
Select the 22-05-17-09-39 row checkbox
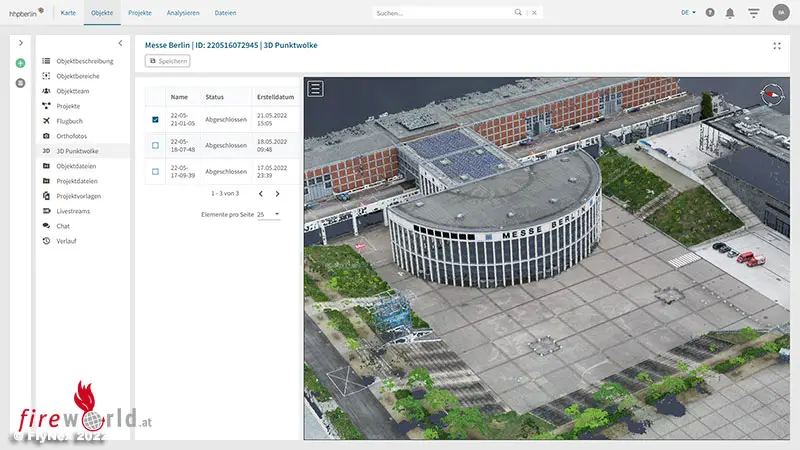[155, 171]
